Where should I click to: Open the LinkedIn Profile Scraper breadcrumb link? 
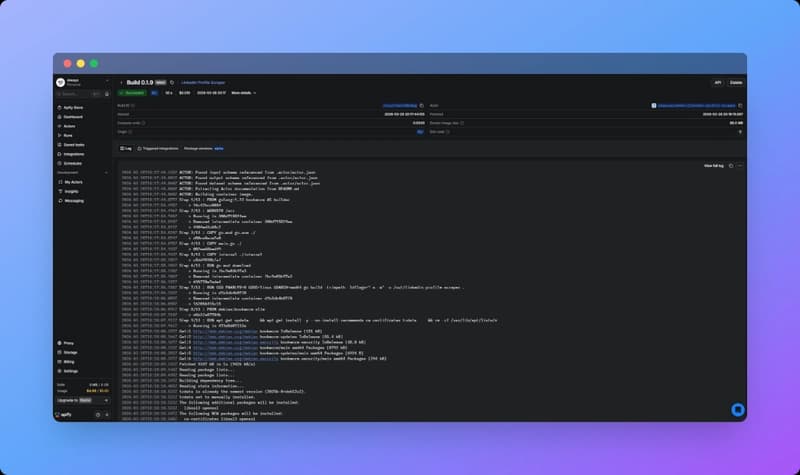[x=203, y=83]
